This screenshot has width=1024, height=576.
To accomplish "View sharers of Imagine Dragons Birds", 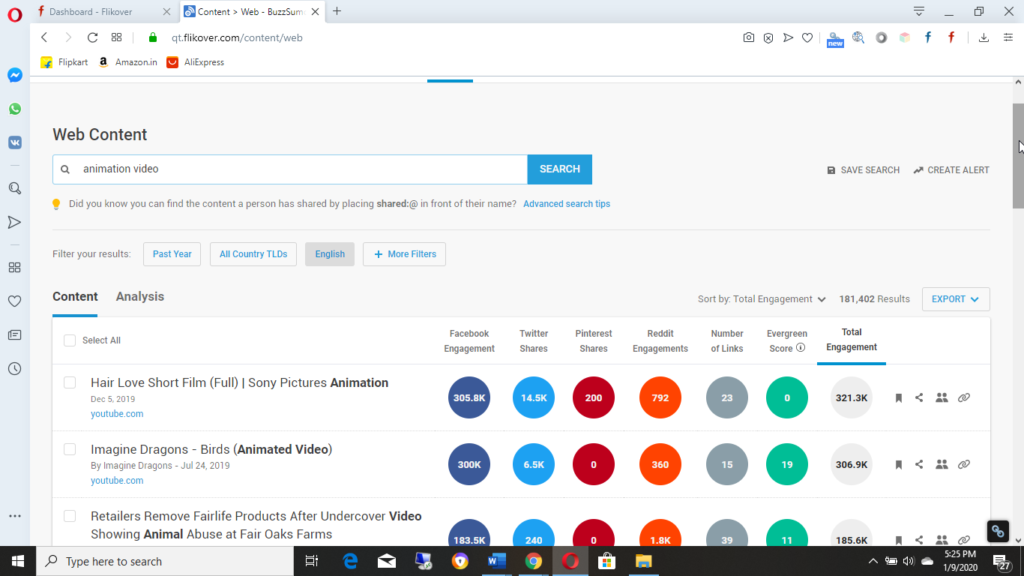I will pos(942,464).
